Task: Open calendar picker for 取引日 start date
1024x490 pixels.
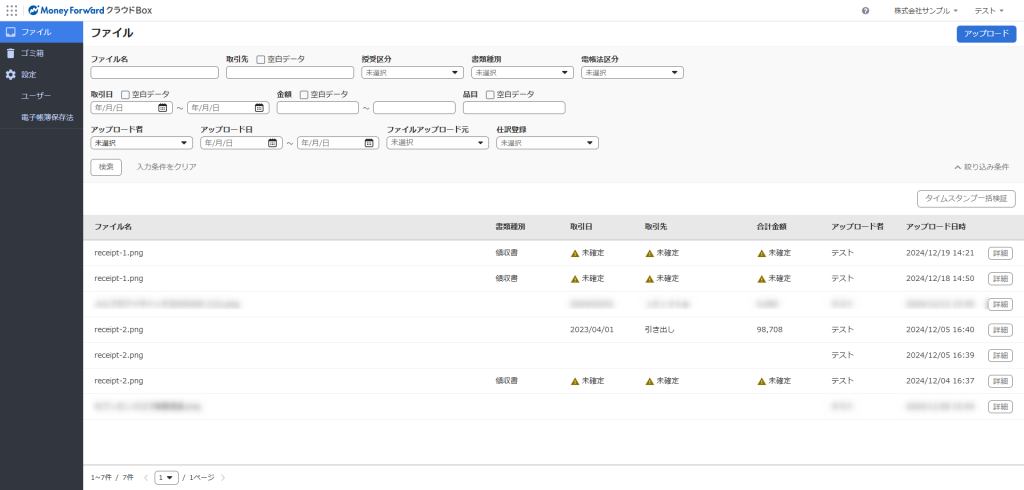Action: point(163,108)
